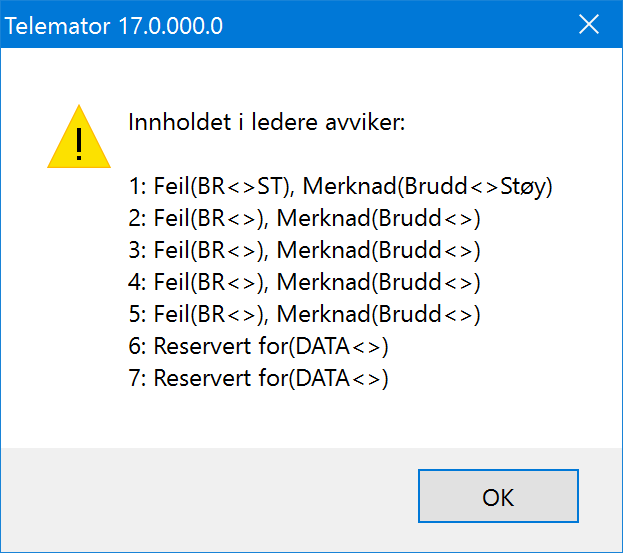Click 'Reservert for(DATA<>)' in line 7
This screenshot has height=553, width=623.
[x=271, y=378]
